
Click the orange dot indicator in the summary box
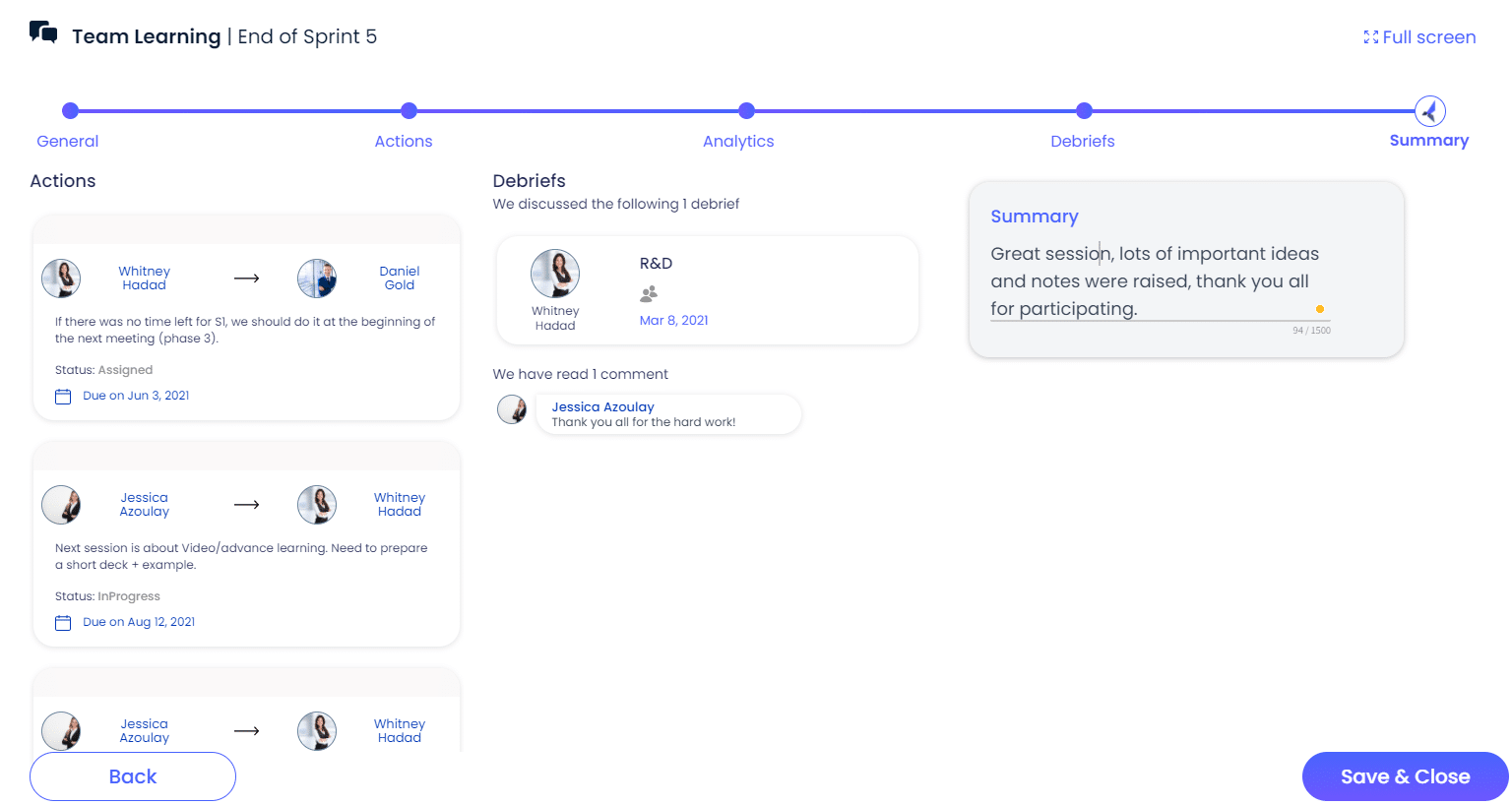click(1320, 309)
